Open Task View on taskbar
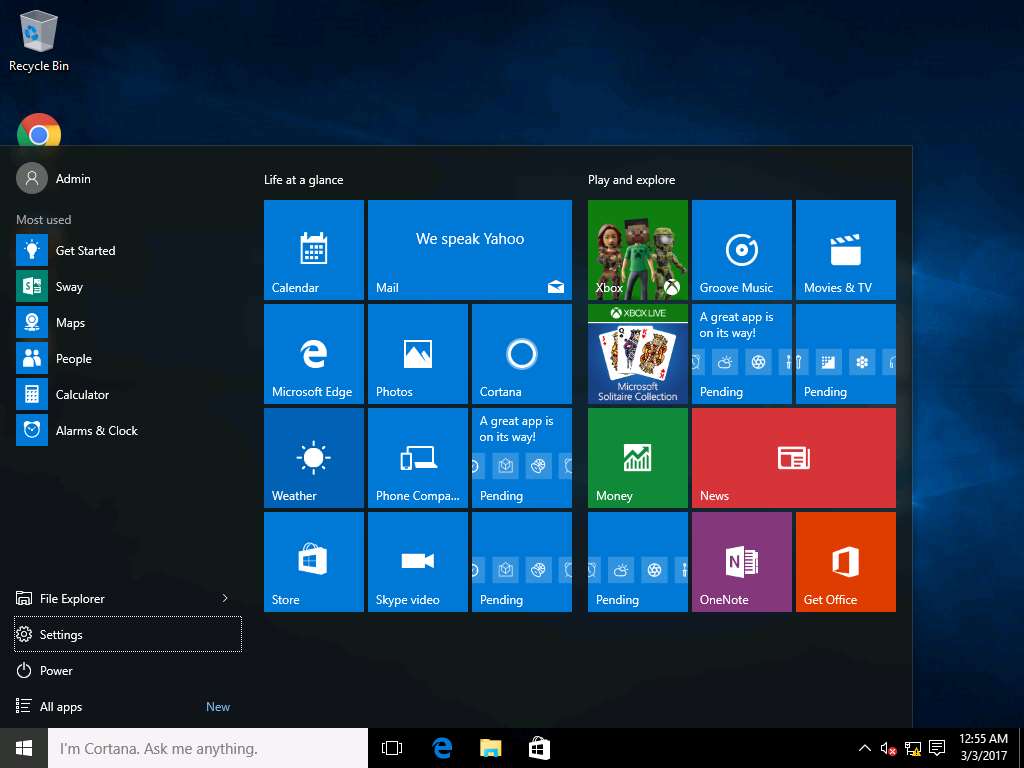This screenshot has width=1024, height=768. (x=392, y=748)
